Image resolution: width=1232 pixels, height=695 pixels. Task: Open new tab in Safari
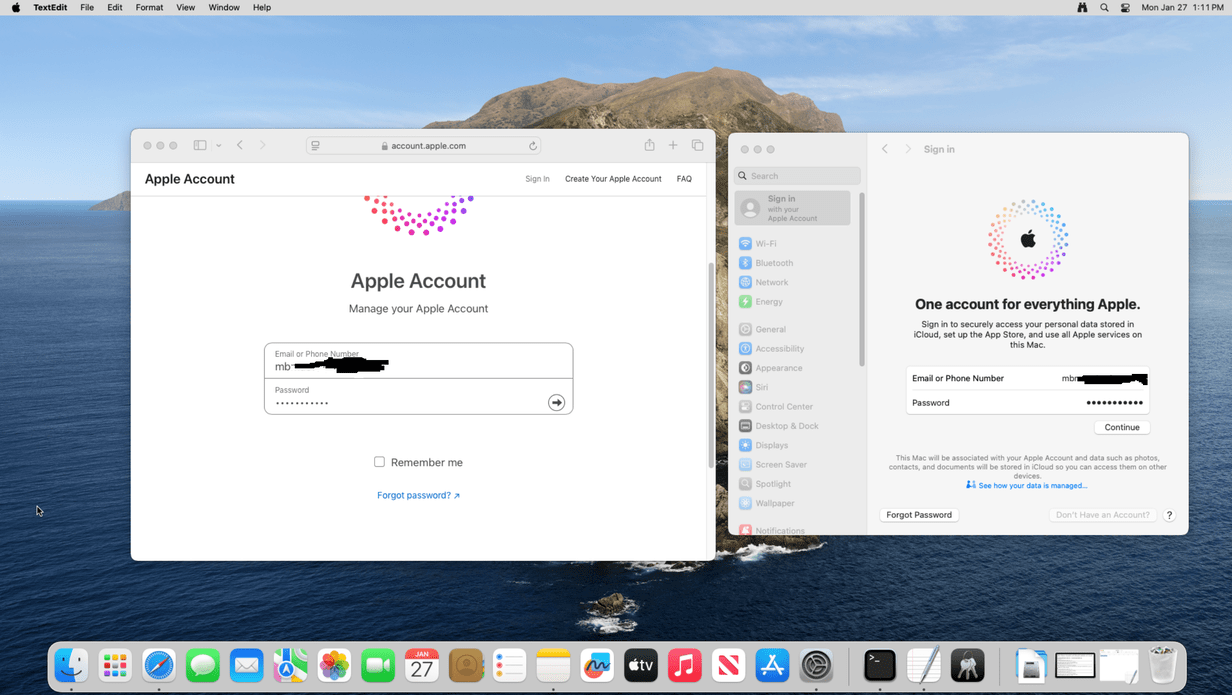(673, 145)
